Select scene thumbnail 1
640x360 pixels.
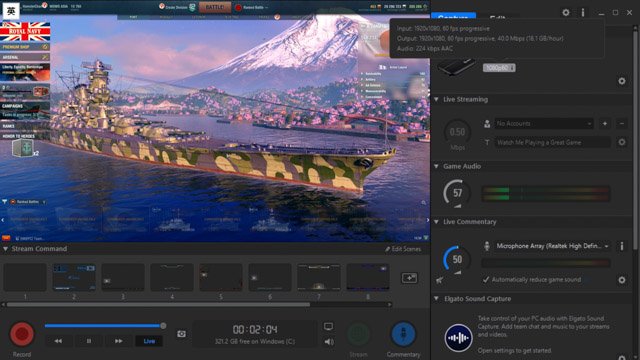click(25, 277)
